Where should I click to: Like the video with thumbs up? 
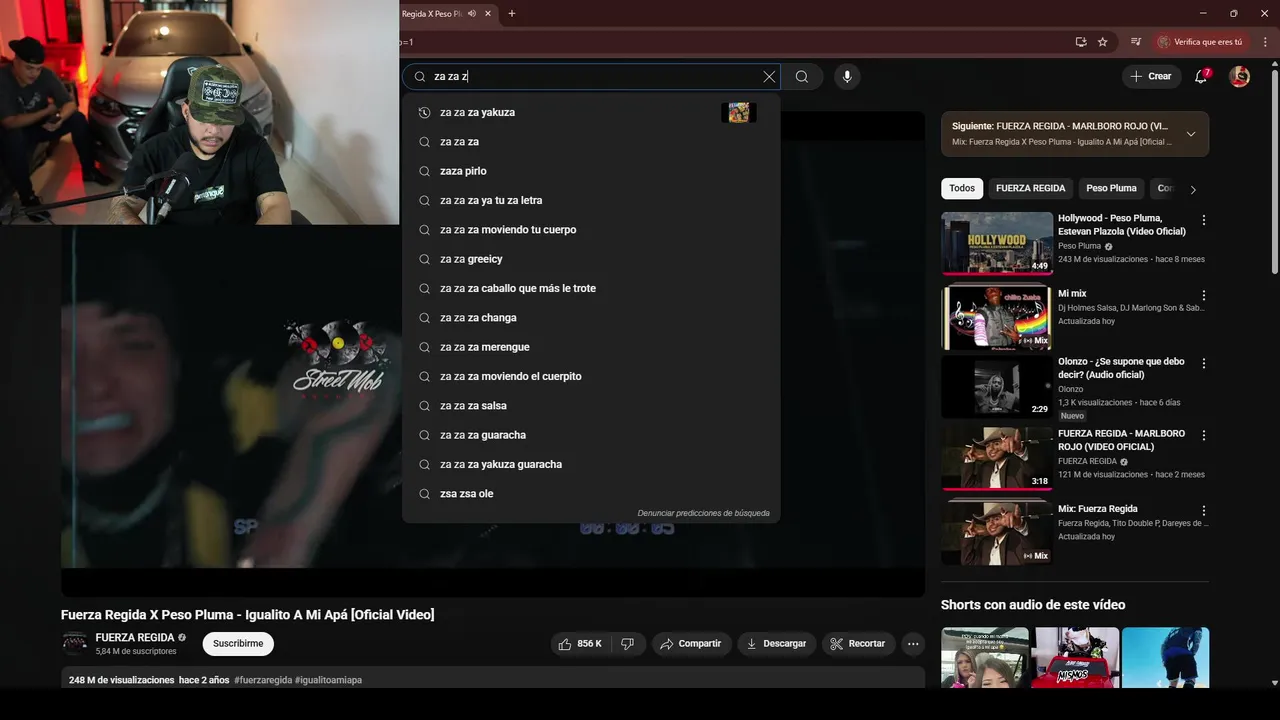[x=581, y=644]
